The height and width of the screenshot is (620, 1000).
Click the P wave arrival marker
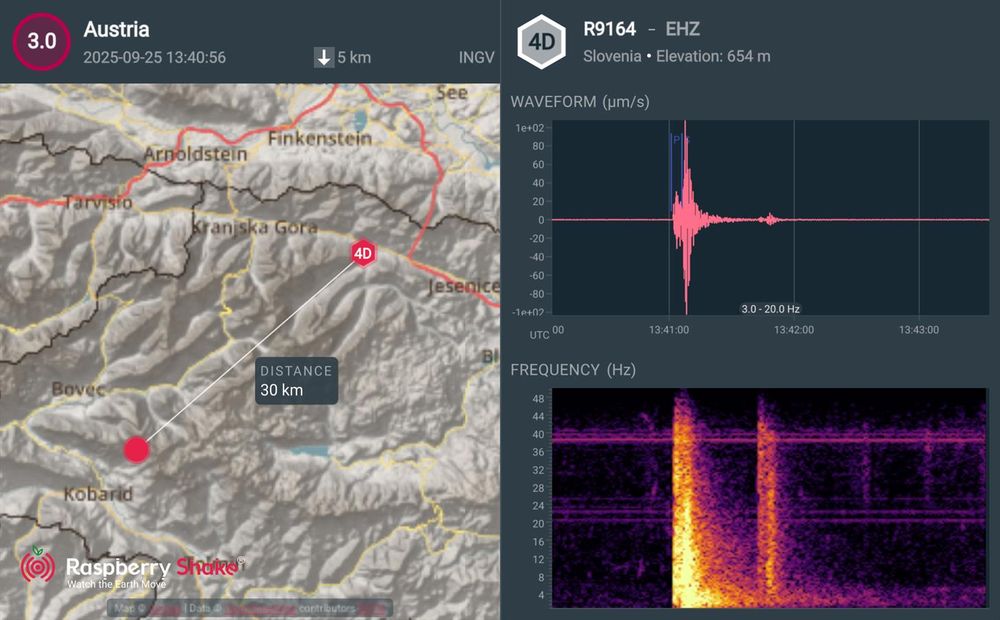click(676, 139)
